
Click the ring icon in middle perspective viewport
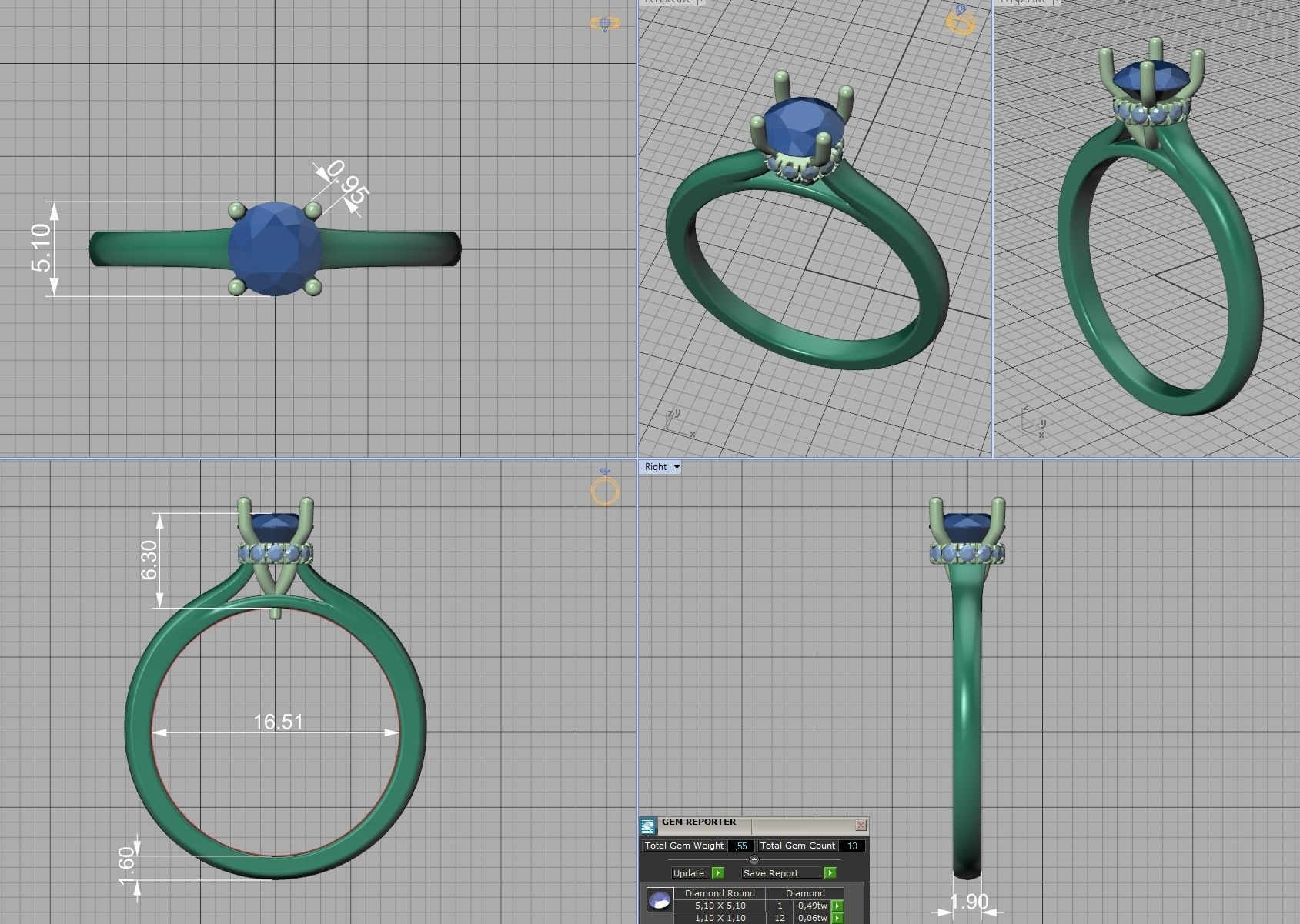click(x=961, y=20)
